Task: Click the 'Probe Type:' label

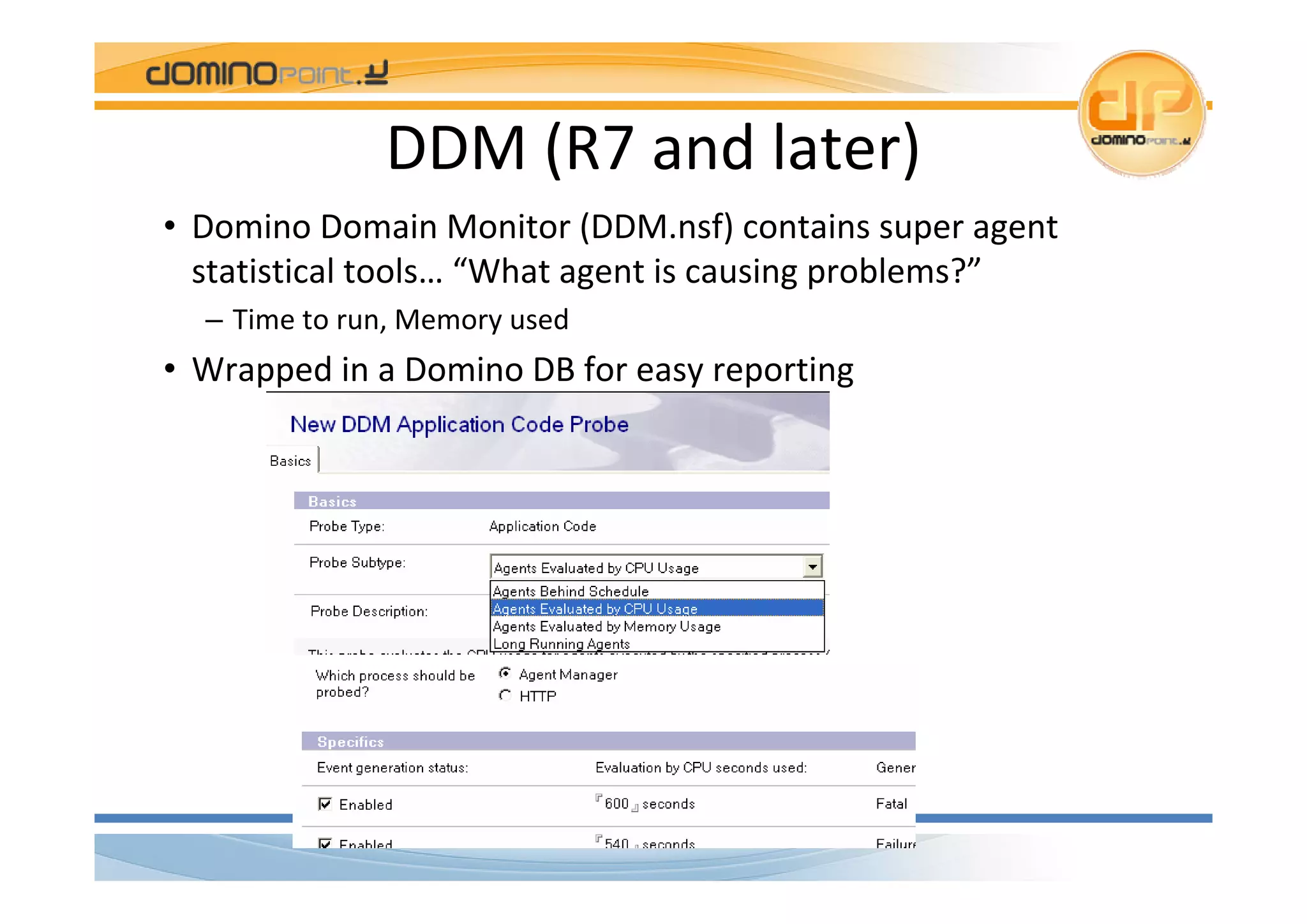Action: pyautogui.click(x=347, y=526)
